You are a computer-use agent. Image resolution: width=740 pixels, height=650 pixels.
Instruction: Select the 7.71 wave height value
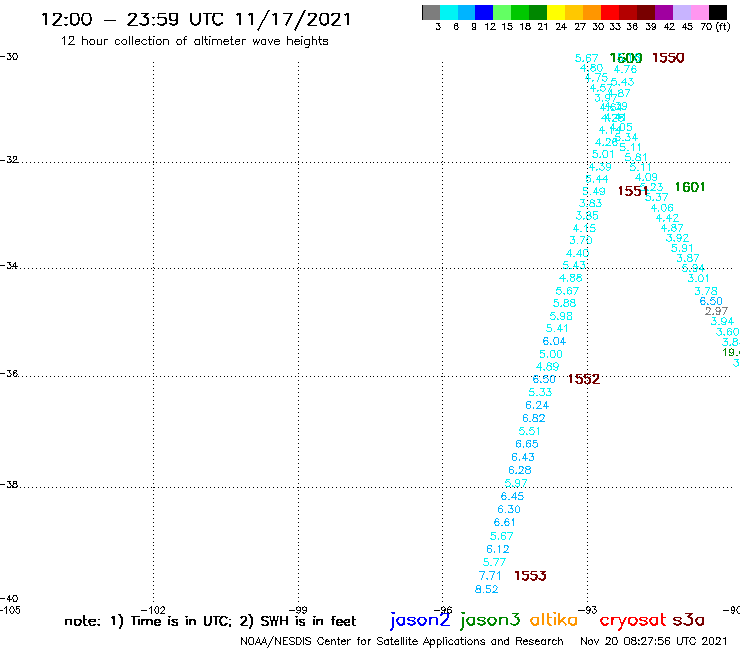(x=490, y=576)
